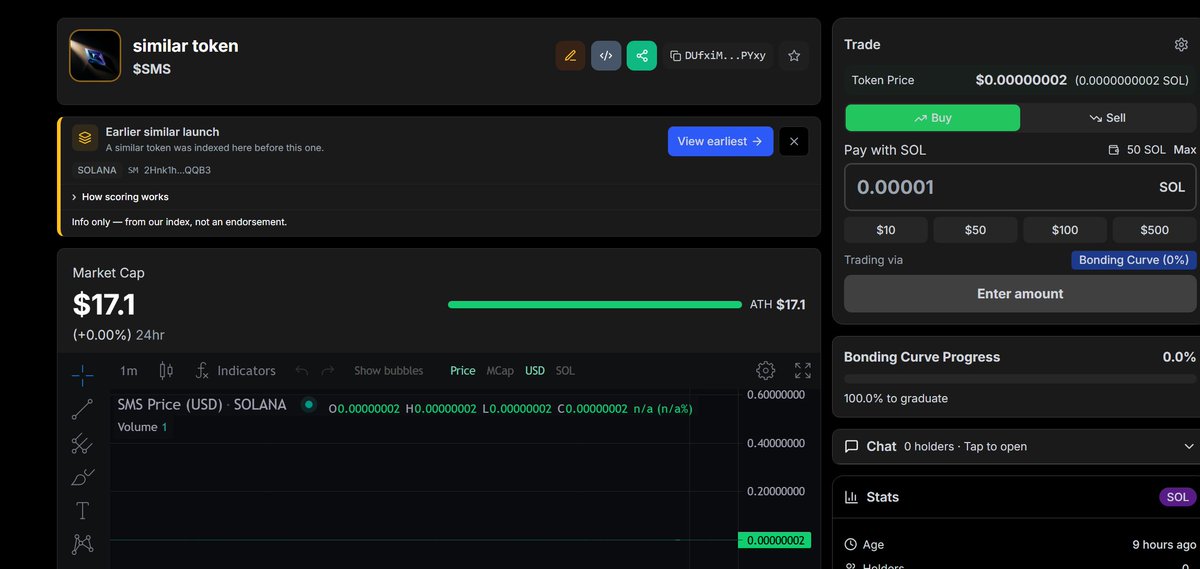The image size is (1200, 569).
Task: Click the Stats bar chart icon
Action: coord(852,497)
